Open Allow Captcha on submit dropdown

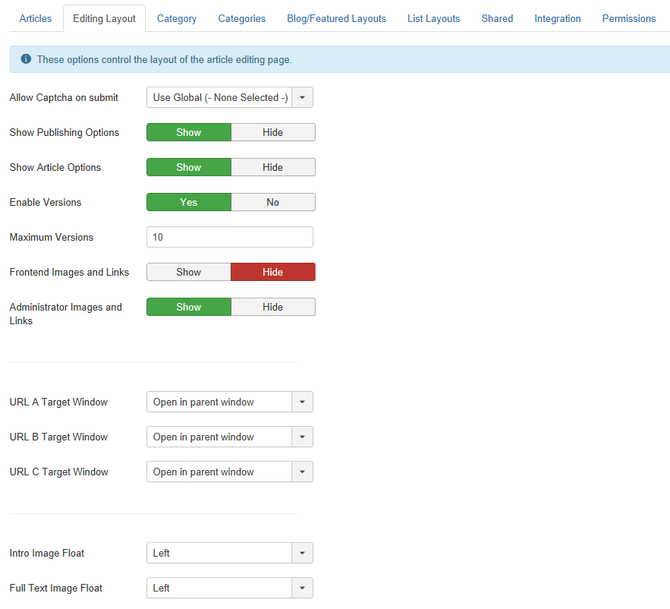coord(230,97)
